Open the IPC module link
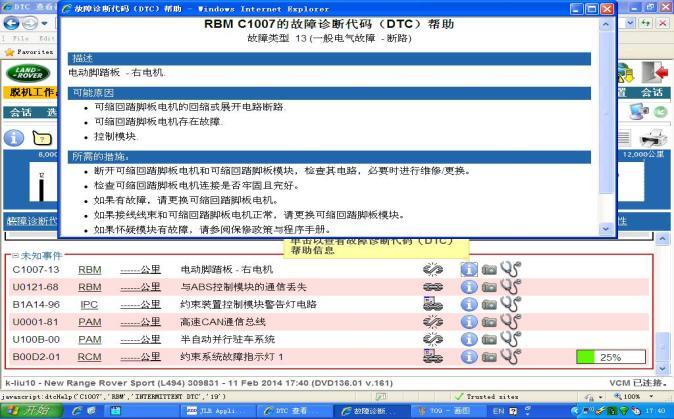 pyautogui.click(x=89, y=305)
